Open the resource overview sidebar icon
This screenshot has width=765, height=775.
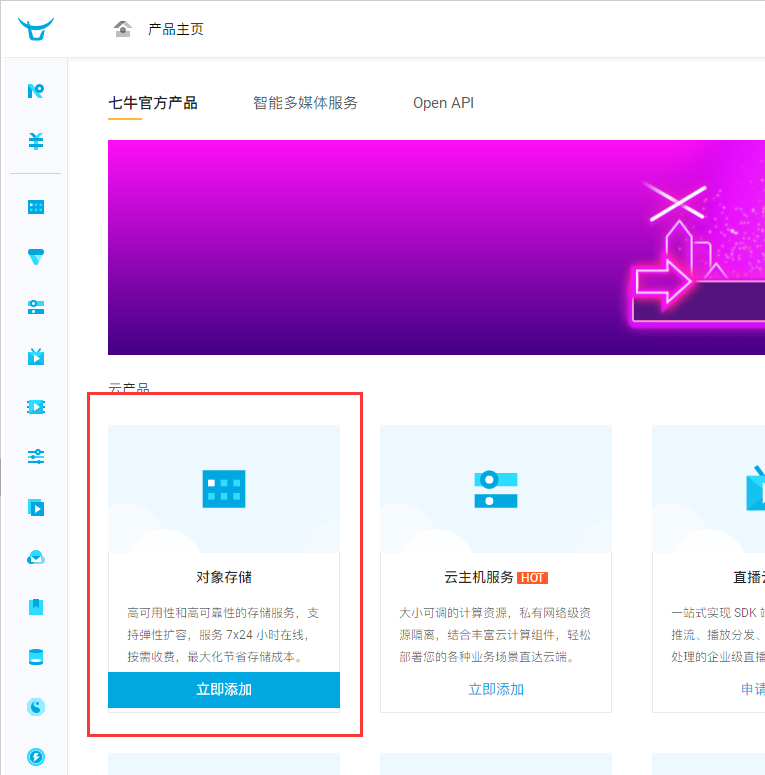36,91
